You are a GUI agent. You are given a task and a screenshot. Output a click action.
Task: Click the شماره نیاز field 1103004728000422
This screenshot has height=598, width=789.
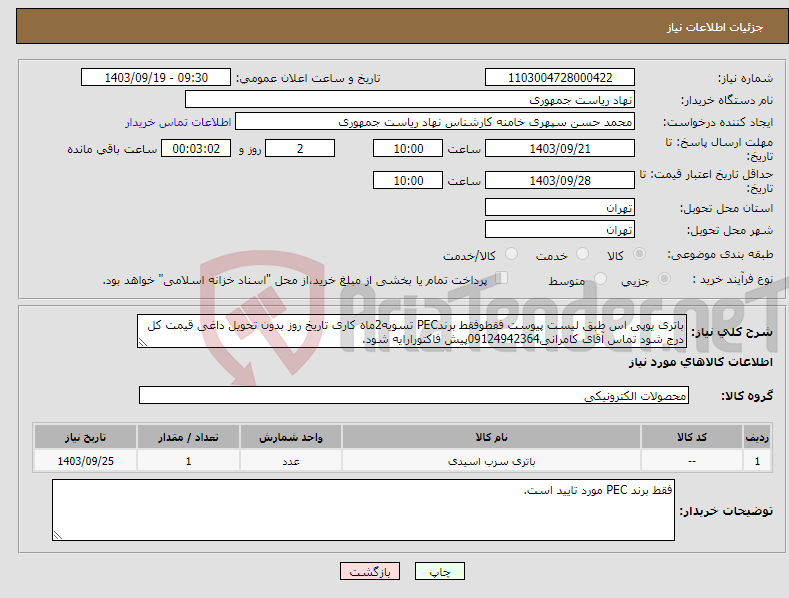click(560, 78)
